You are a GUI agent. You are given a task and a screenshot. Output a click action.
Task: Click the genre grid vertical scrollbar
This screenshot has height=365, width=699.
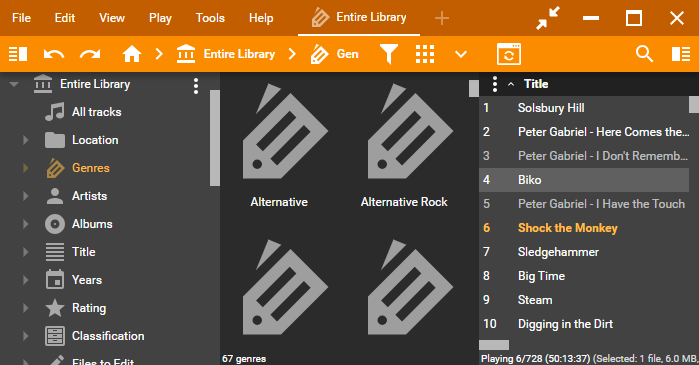(x=473, y=88)
